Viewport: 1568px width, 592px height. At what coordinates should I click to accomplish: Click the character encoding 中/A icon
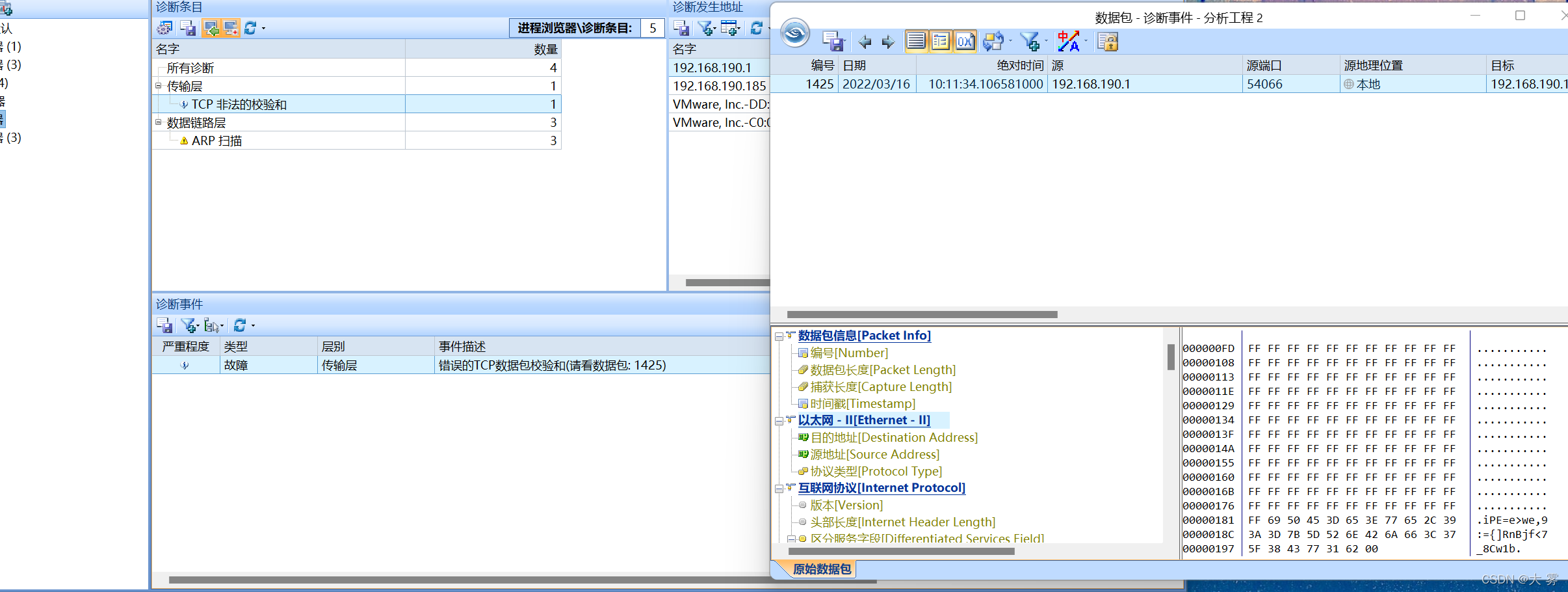tap(1068, 42)
